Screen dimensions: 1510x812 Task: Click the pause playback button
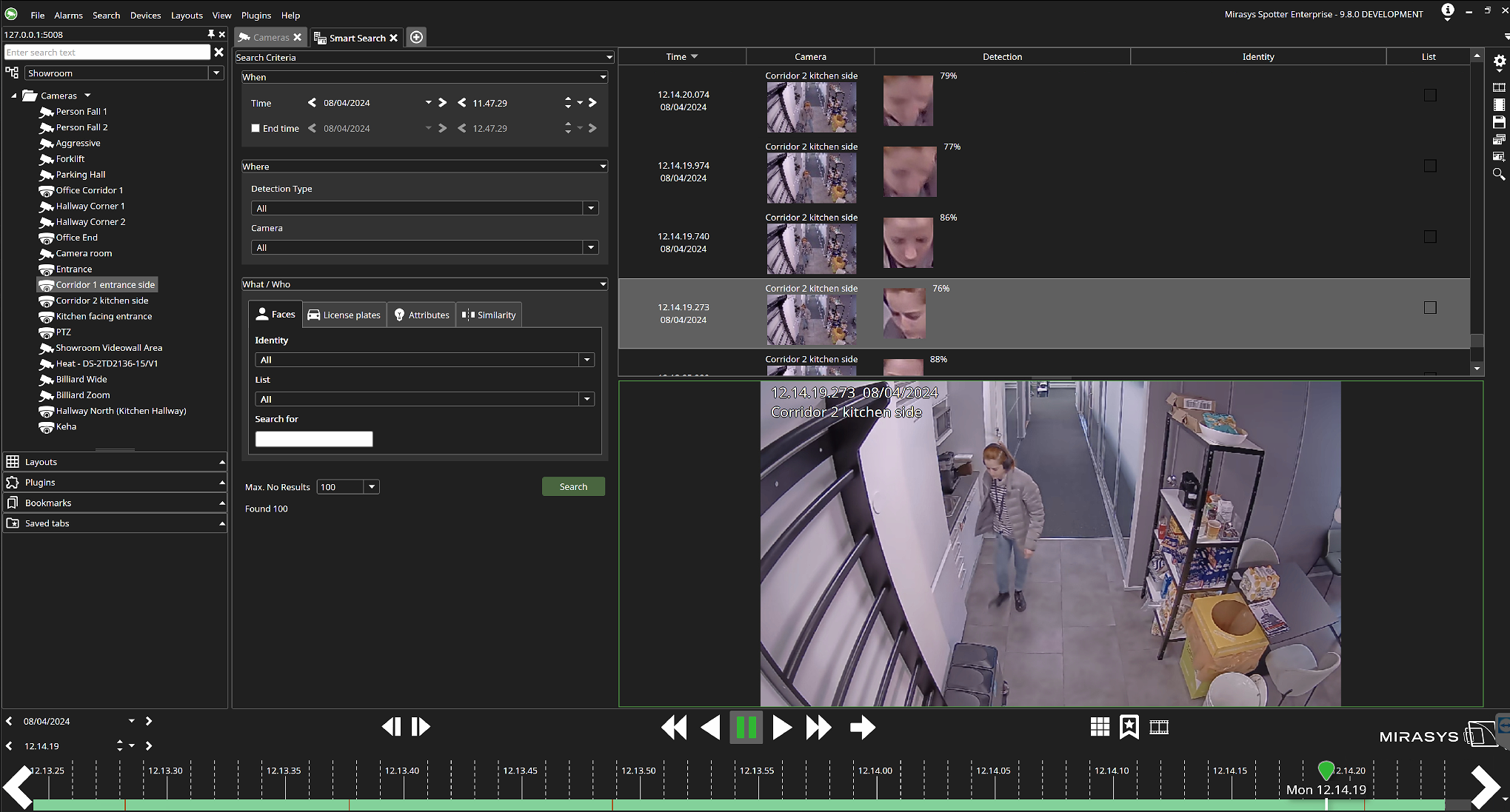coord(746,728)
